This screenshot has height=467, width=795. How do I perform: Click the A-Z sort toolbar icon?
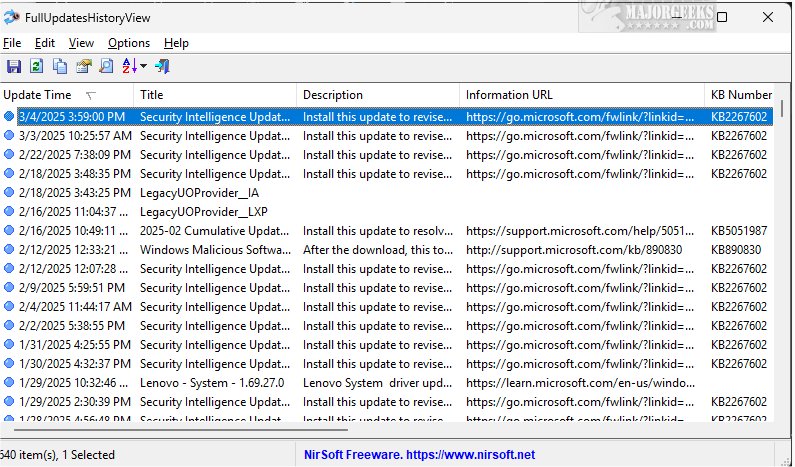(x=129, y=66)
